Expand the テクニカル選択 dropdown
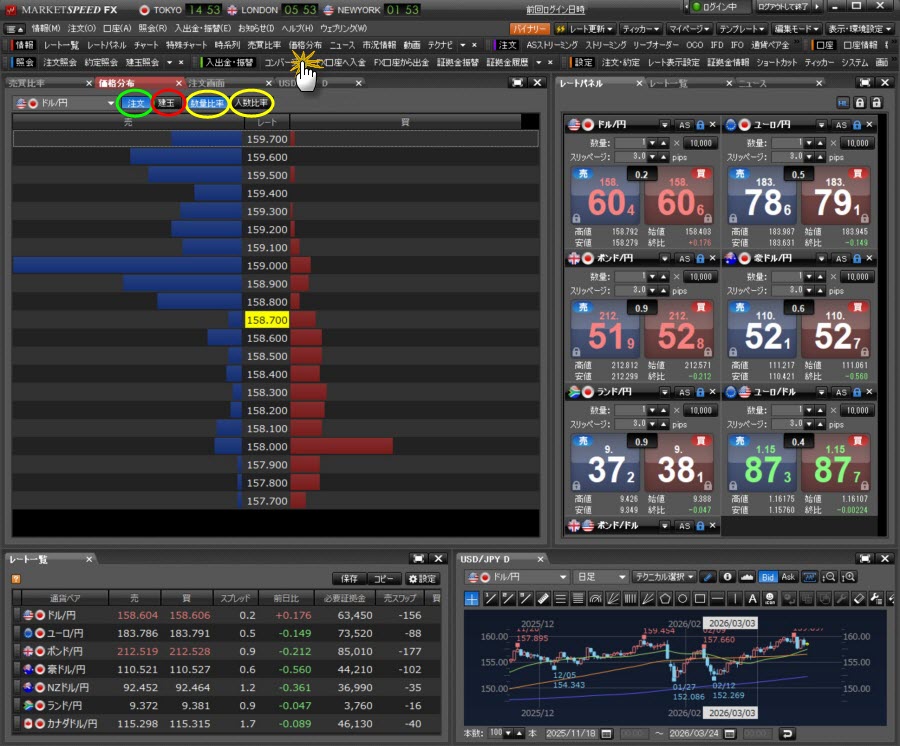Image resolution: width=900 pixels, height=746 pixels. (664, 577)
